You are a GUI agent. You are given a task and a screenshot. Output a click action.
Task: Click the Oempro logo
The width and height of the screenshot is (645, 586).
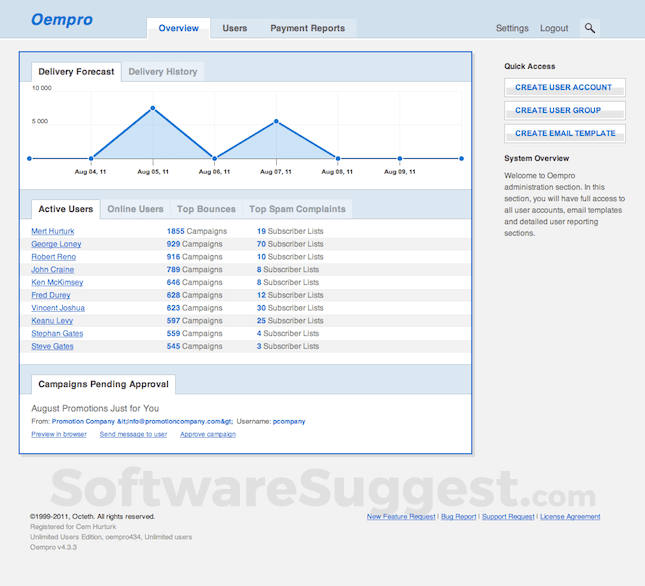63,20
